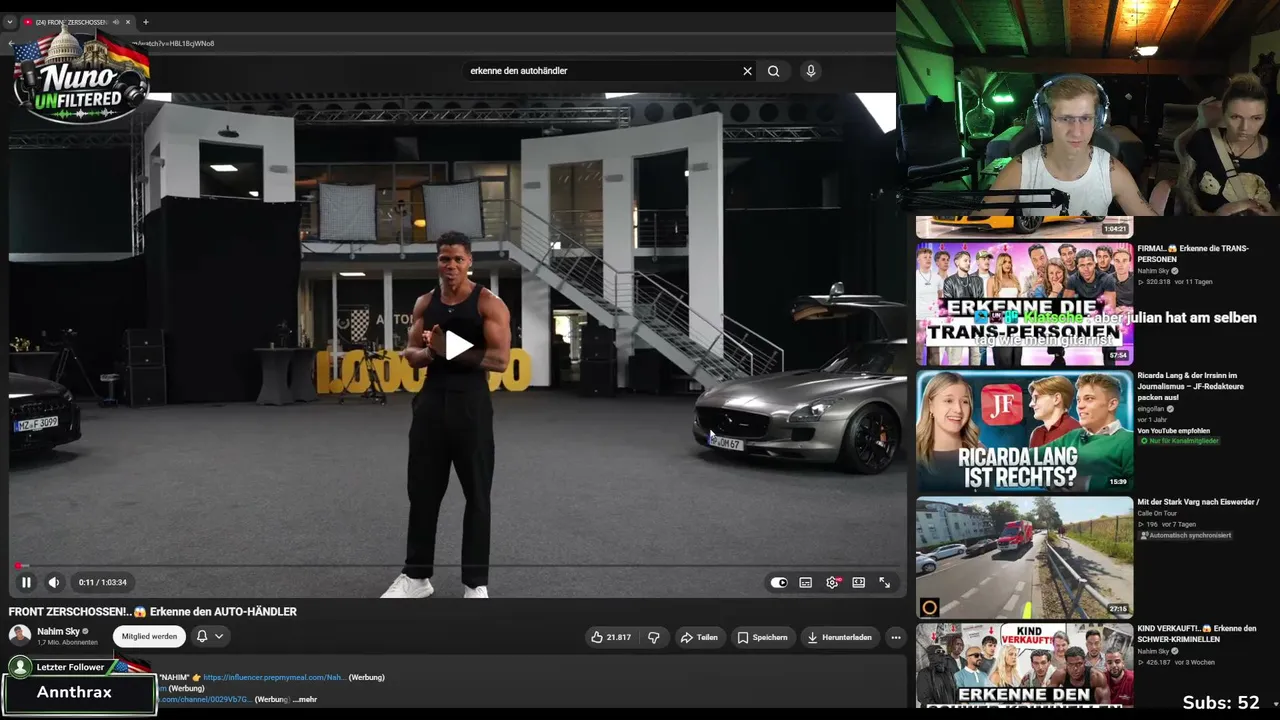This screenshot has height=720, width=1280.
Task: Expand the description with '...mehr'
Action: point(304,699)
